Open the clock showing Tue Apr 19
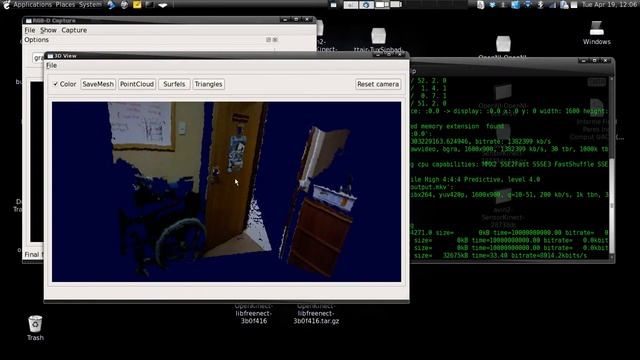 [x=610, y=5]
